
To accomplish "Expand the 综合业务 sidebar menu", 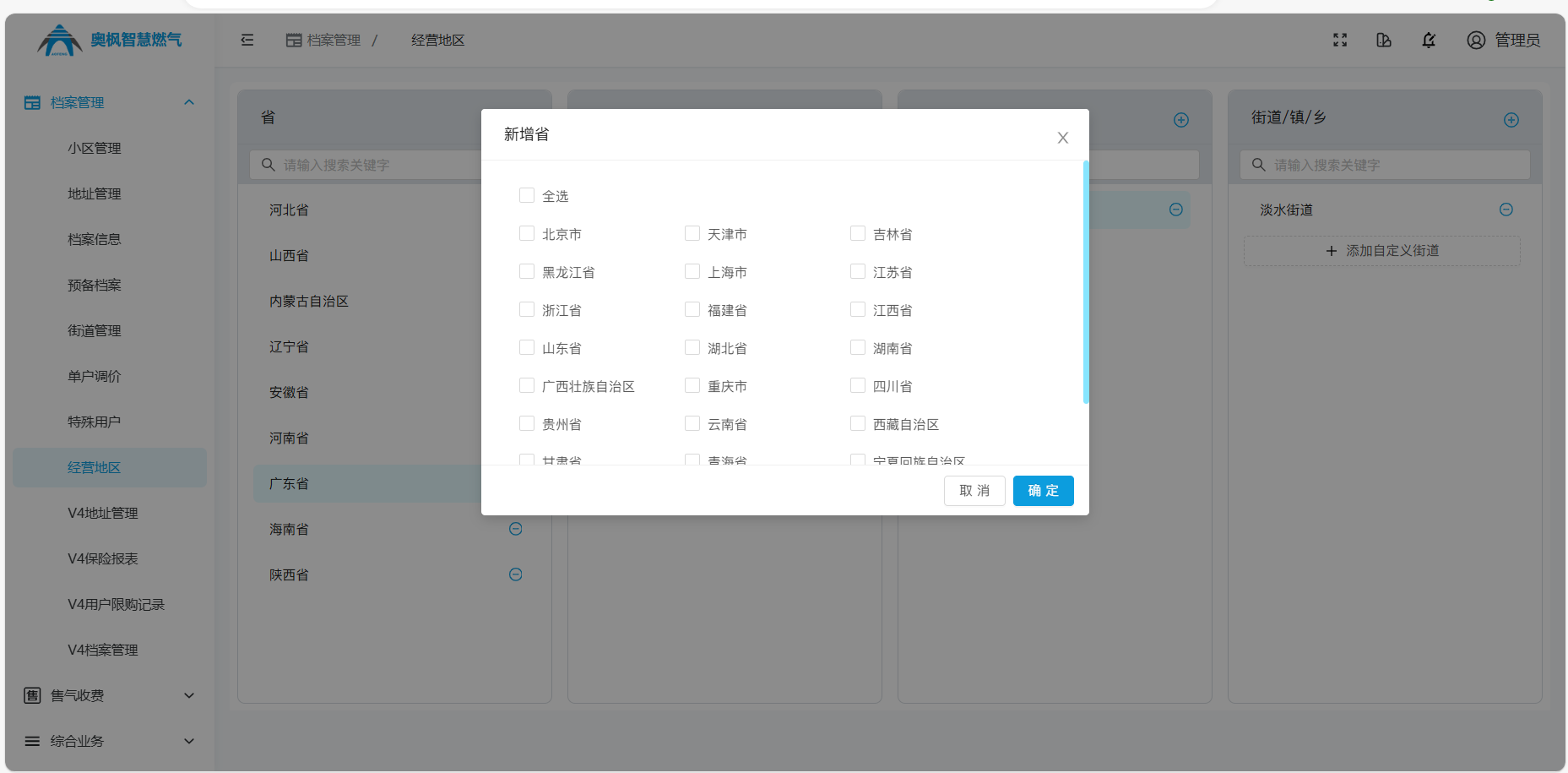I will tap(110, 741).
